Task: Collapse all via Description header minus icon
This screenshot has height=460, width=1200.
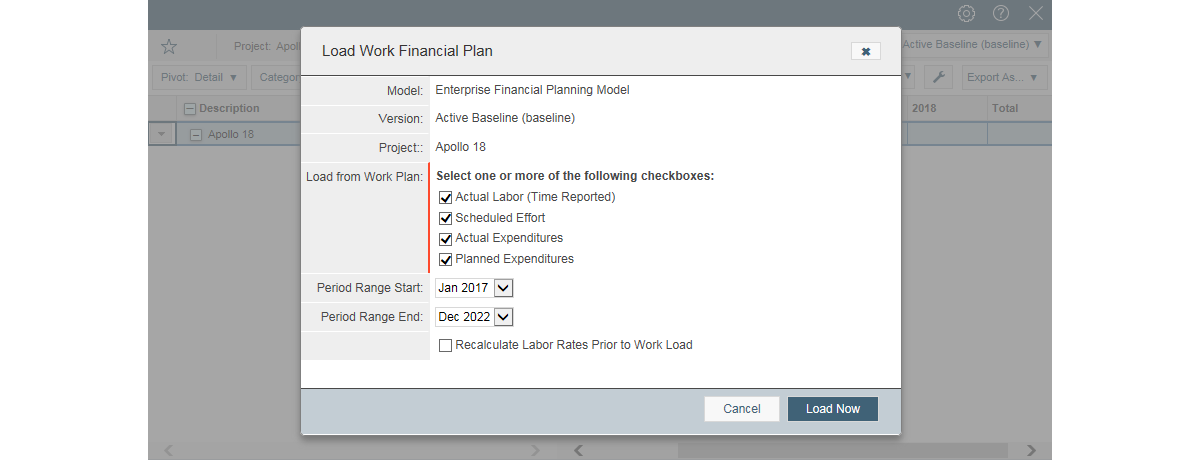Action: point(190,108)
